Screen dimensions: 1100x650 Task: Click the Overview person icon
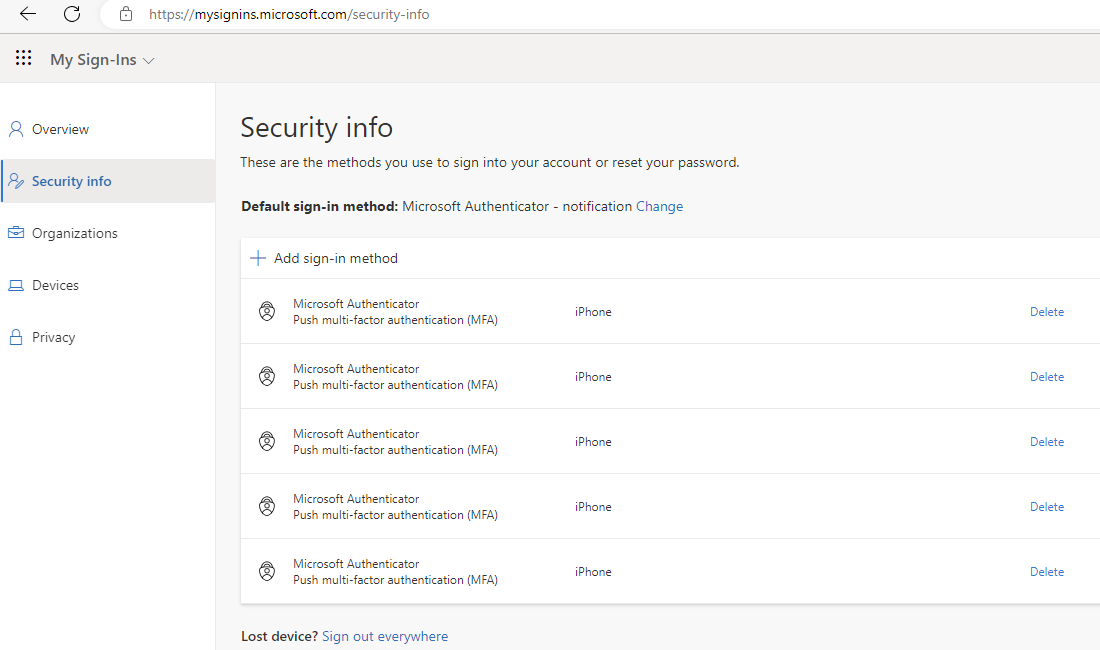15,129
